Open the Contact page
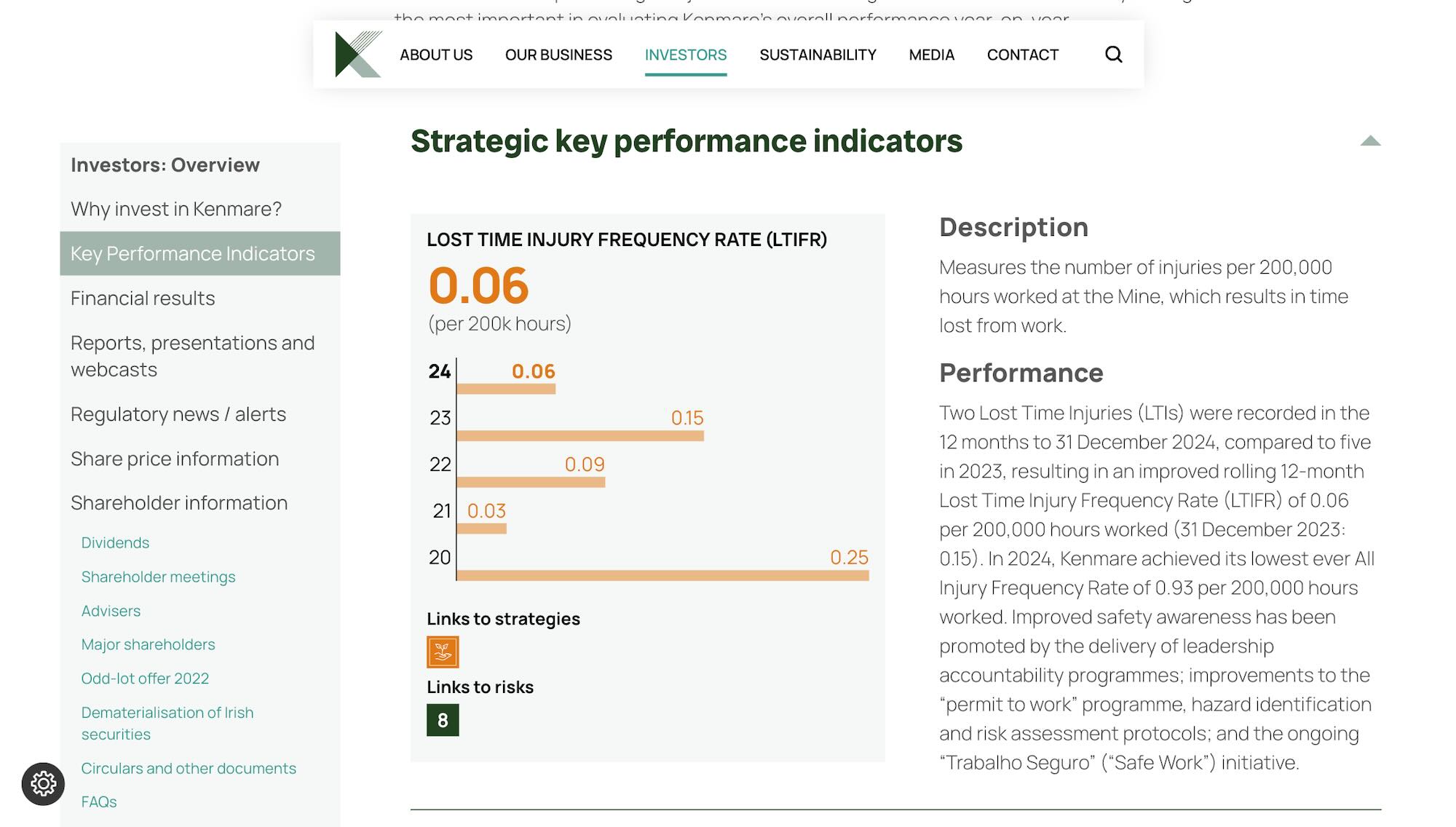 pyautogui.click(x=1022, y=55)
